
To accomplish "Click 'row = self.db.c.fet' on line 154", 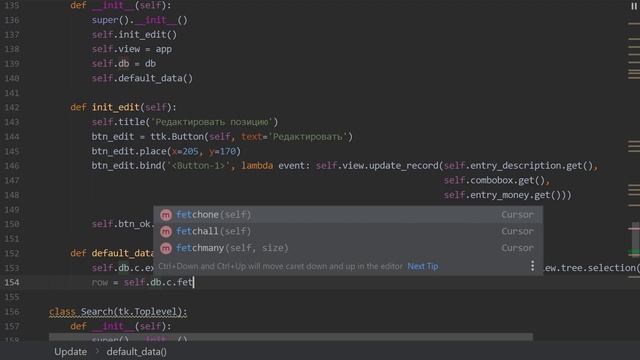I will (x=142, y=282).
